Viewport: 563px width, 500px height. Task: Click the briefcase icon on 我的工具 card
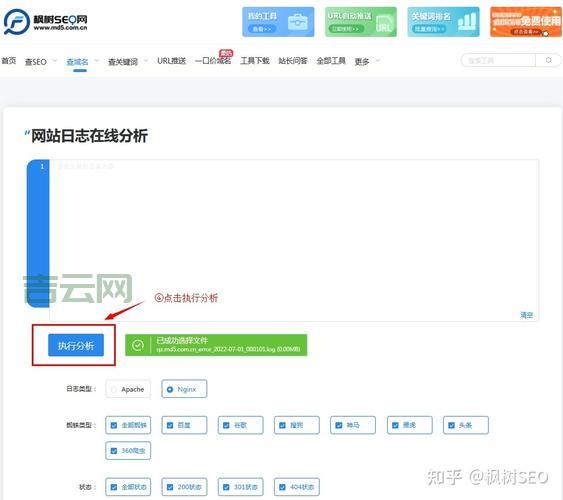(298, 22)
